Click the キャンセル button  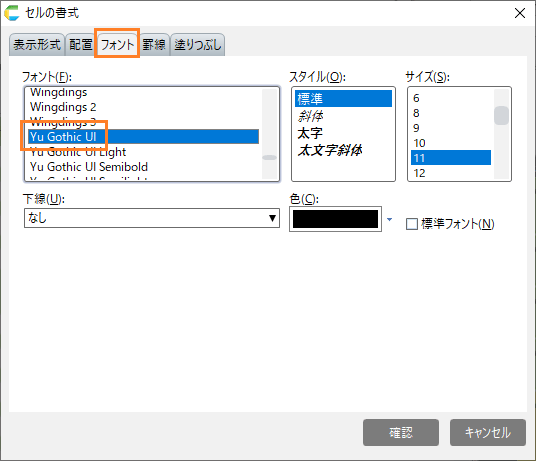tap(488, 433)
